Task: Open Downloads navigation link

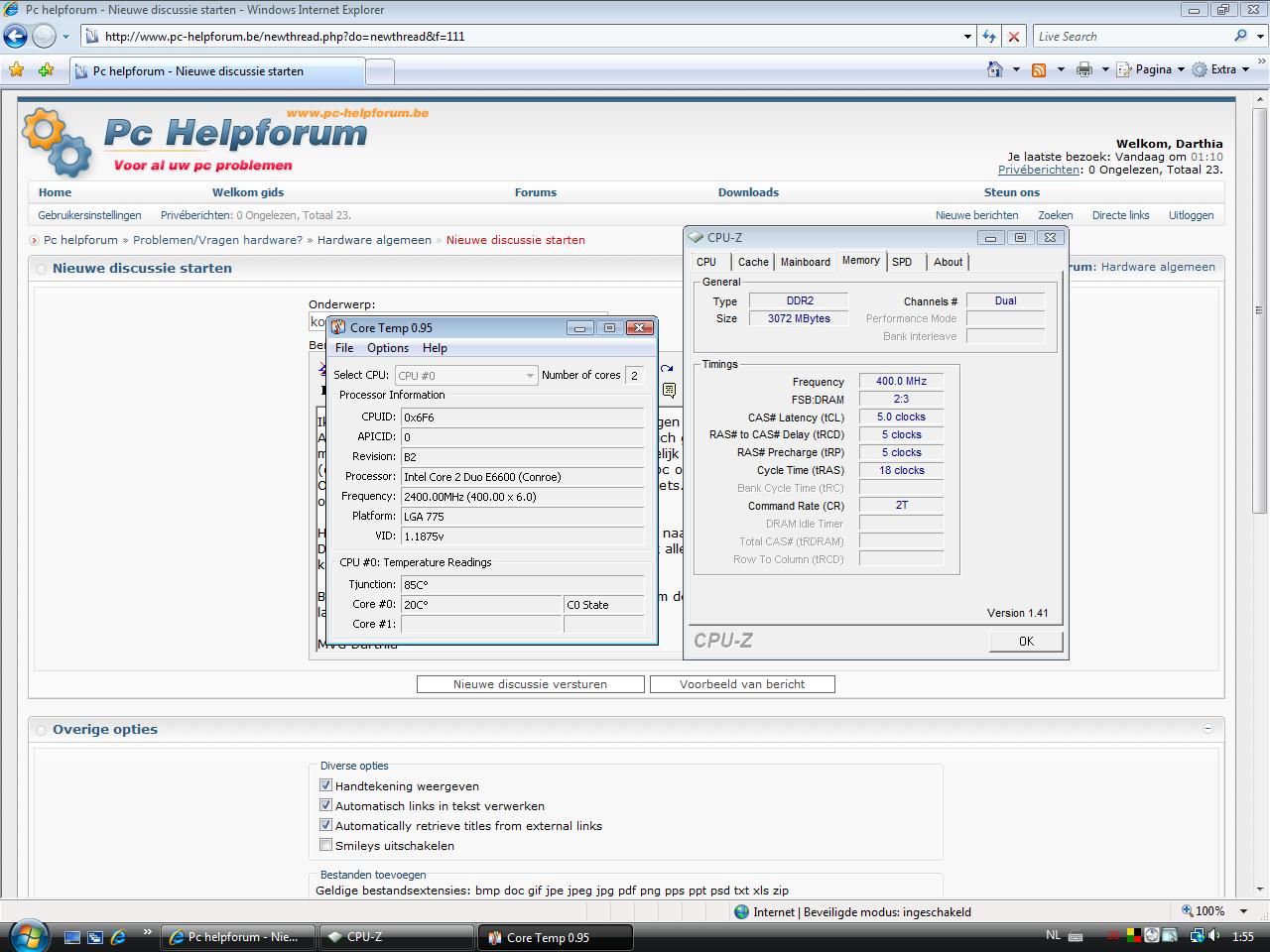Action: 748,192
